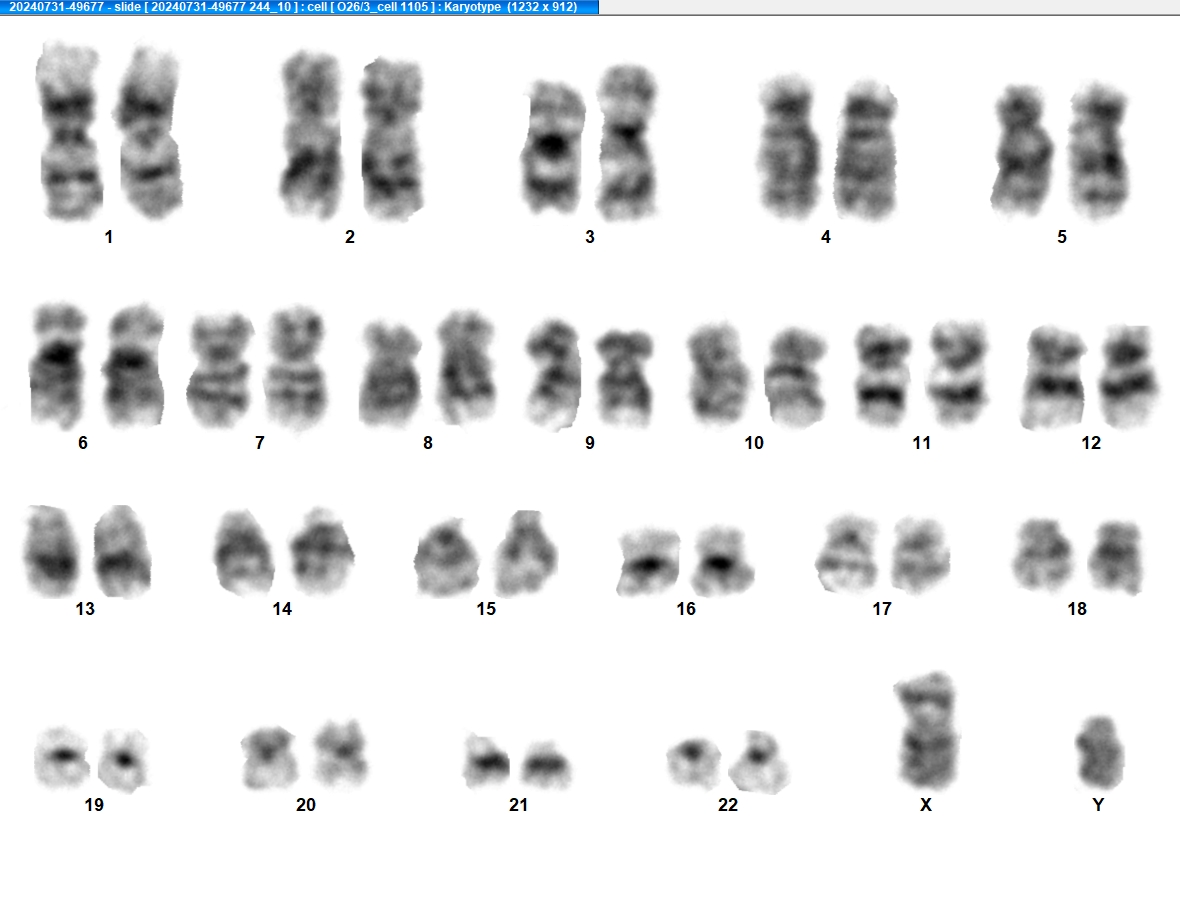Click the label '7' under chromosome pair
Image resolution: width=1180 pixels, height=898 pixels.
(x=260, y=443)
